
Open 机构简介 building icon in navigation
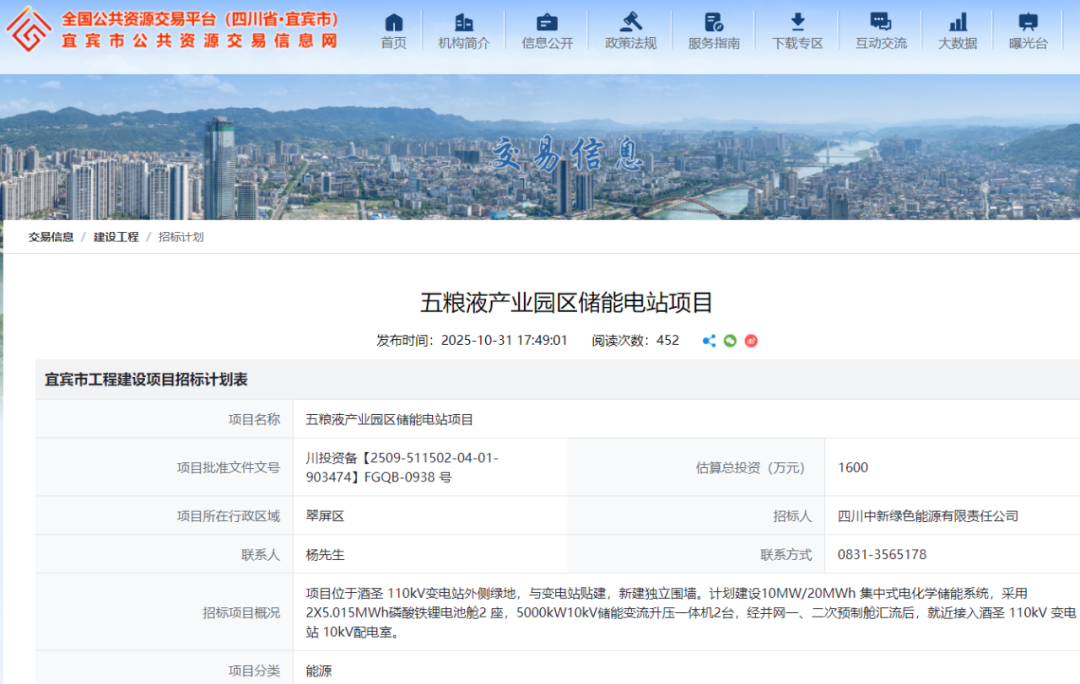[x=464, y=22]
